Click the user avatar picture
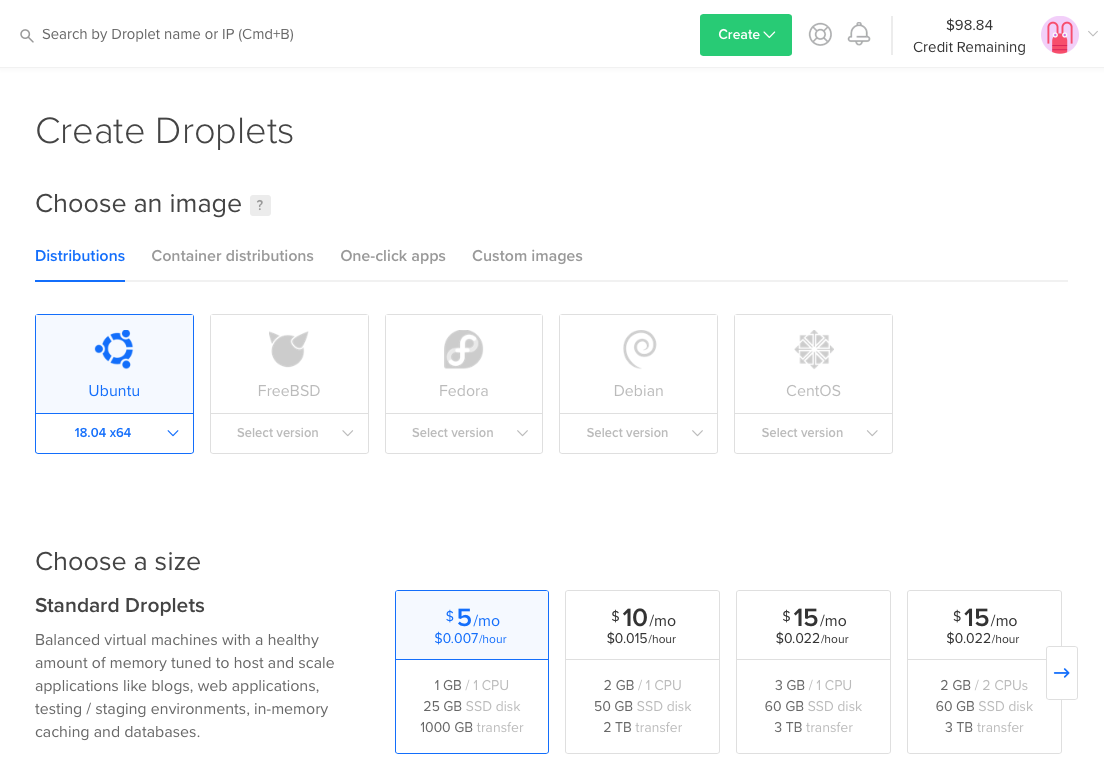 pos(1059,35)
